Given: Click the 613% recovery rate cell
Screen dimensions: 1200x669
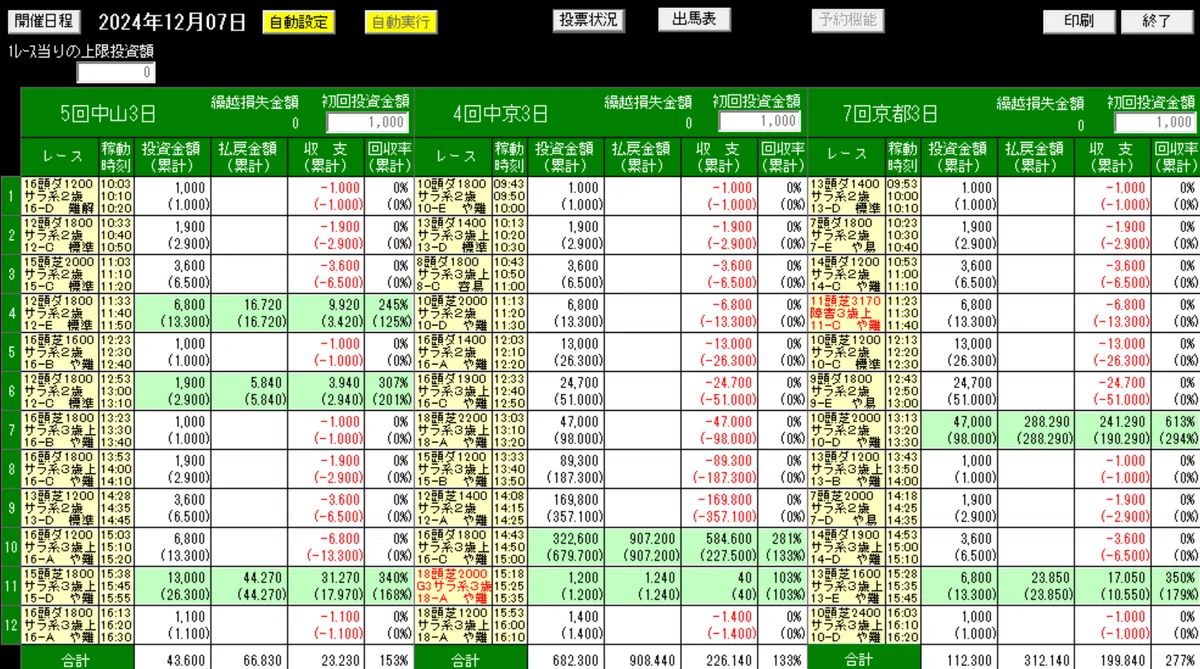Looking at the screenshot, I should (1177, 429).
